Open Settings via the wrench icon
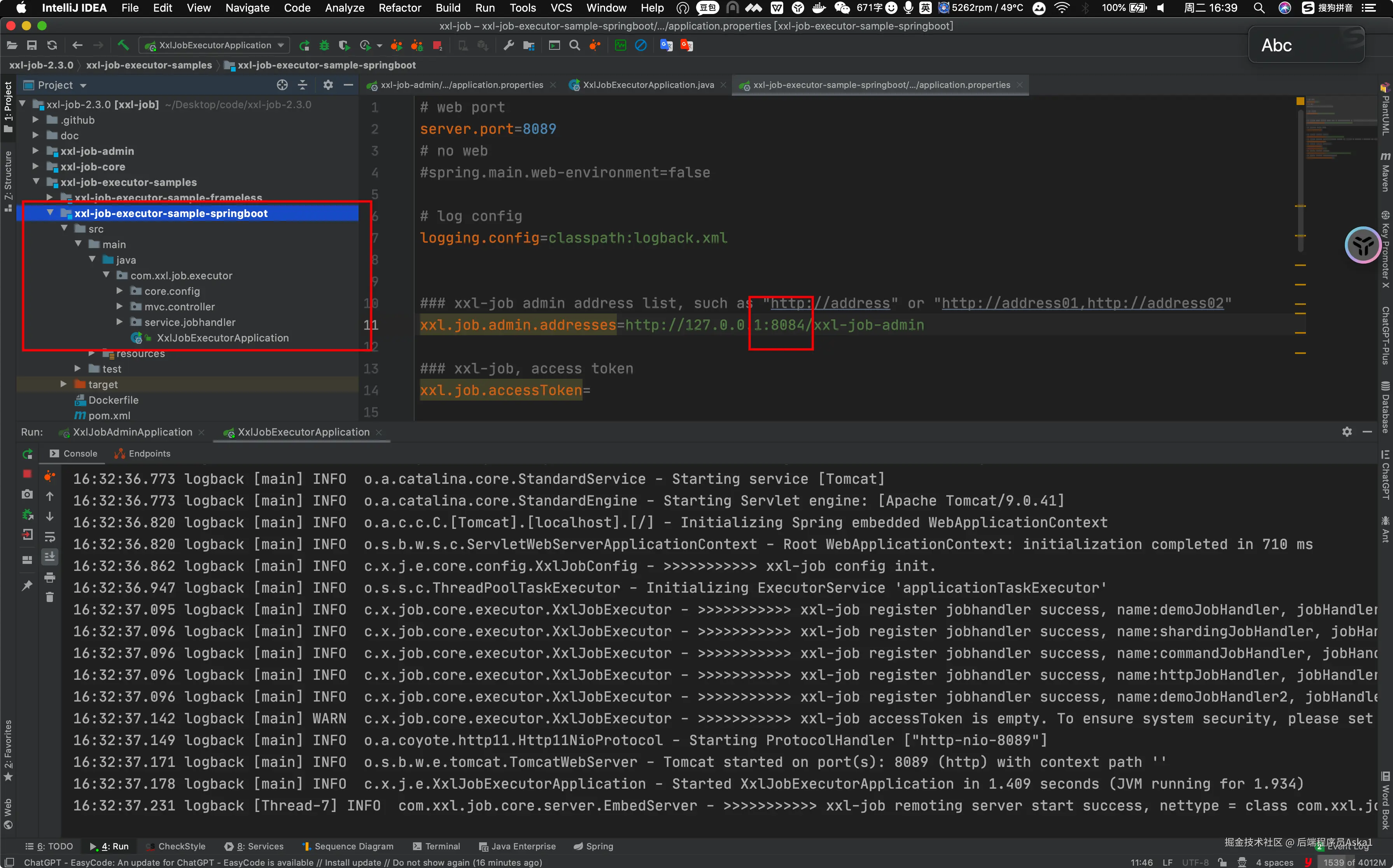 [x=509, y=45]
